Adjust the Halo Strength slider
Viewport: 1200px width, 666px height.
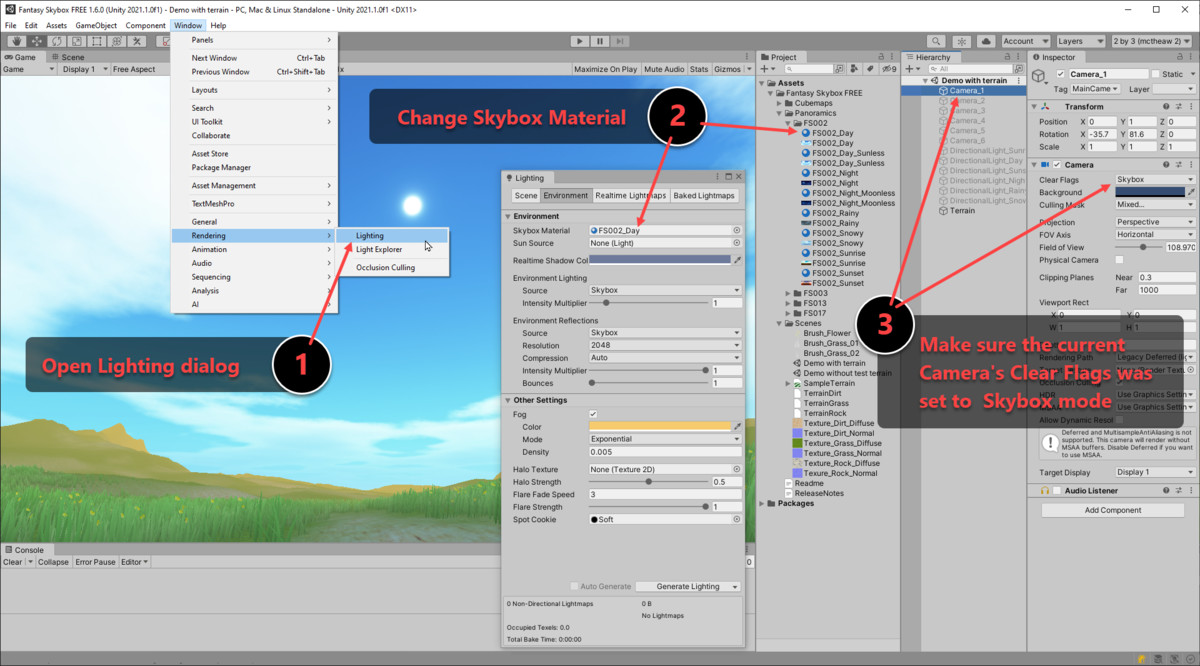click(x=648, y=482)
